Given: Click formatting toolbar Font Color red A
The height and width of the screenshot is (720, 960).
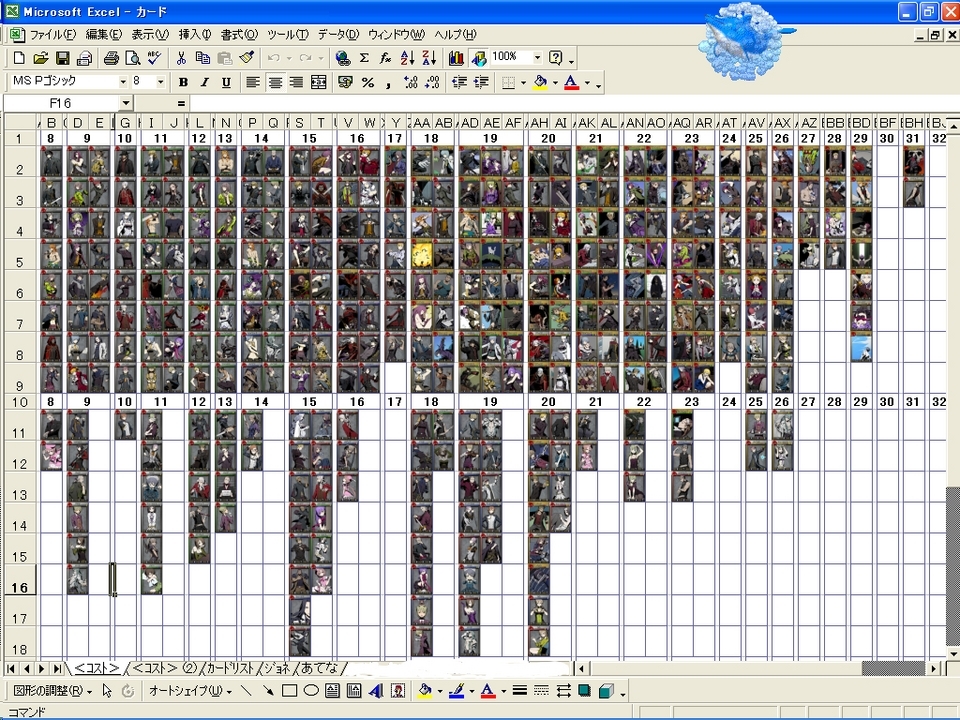Looking at the screenshot, I should 571,82.
